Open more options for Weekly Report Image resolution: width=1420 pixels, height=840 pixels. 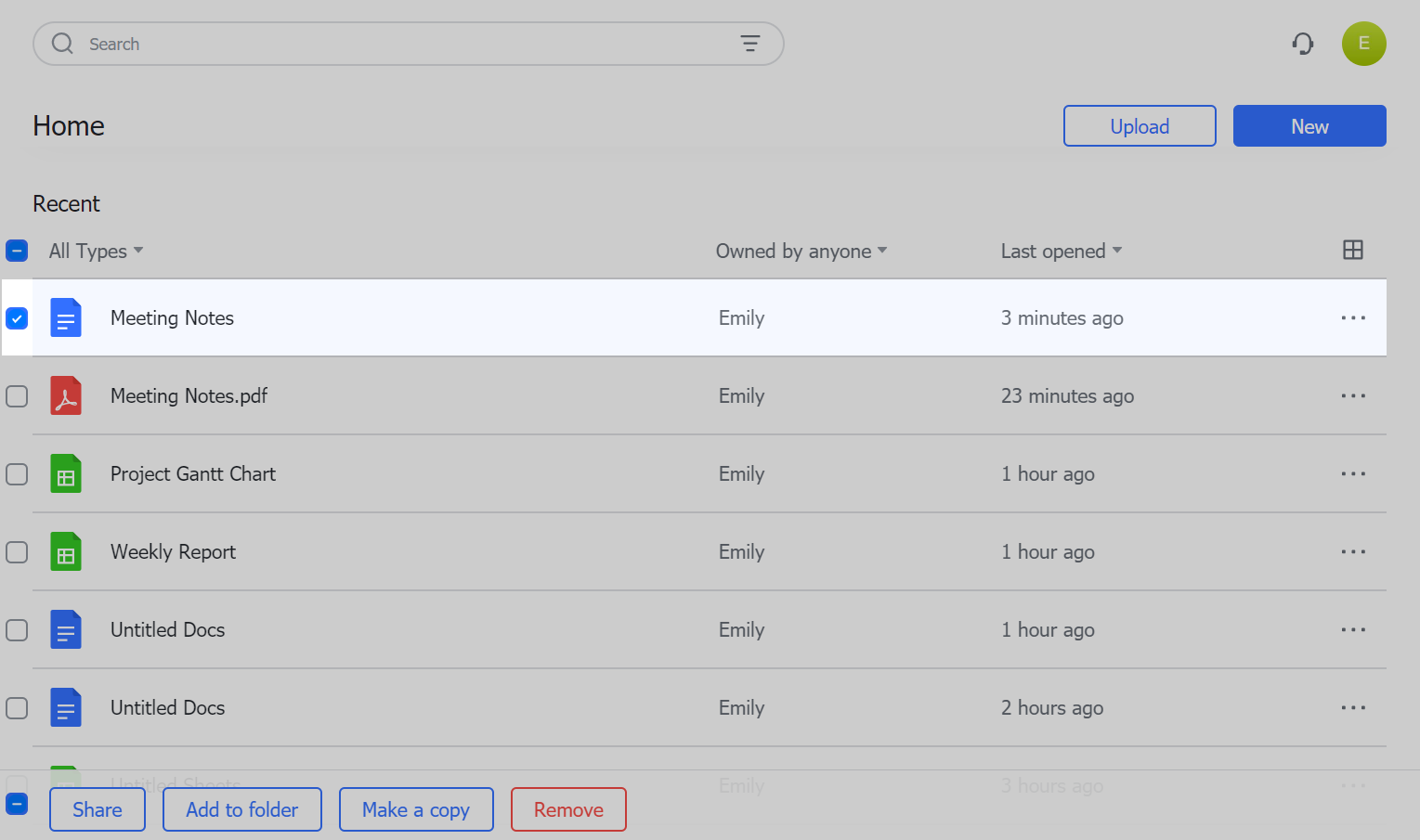[1353, 552]
